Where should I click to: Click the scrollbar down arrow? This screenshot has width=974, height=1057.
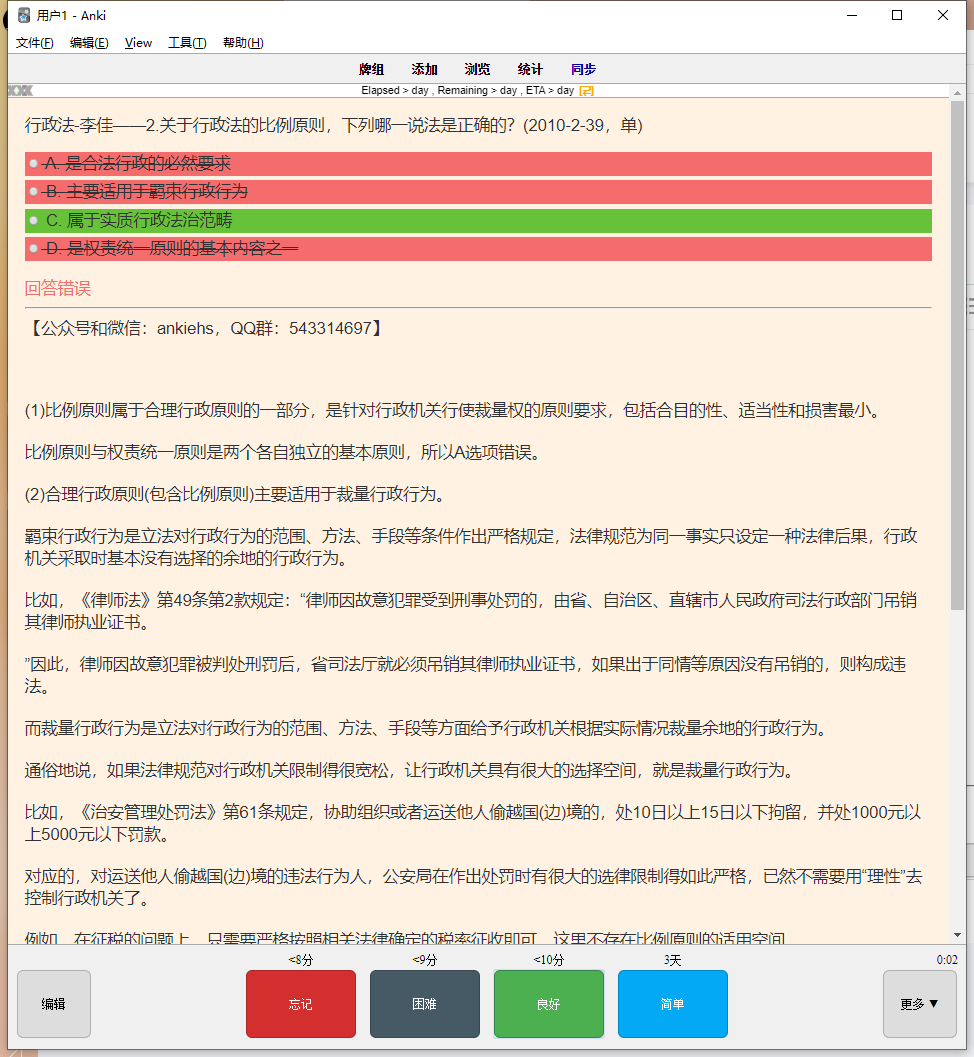[957, 936]
